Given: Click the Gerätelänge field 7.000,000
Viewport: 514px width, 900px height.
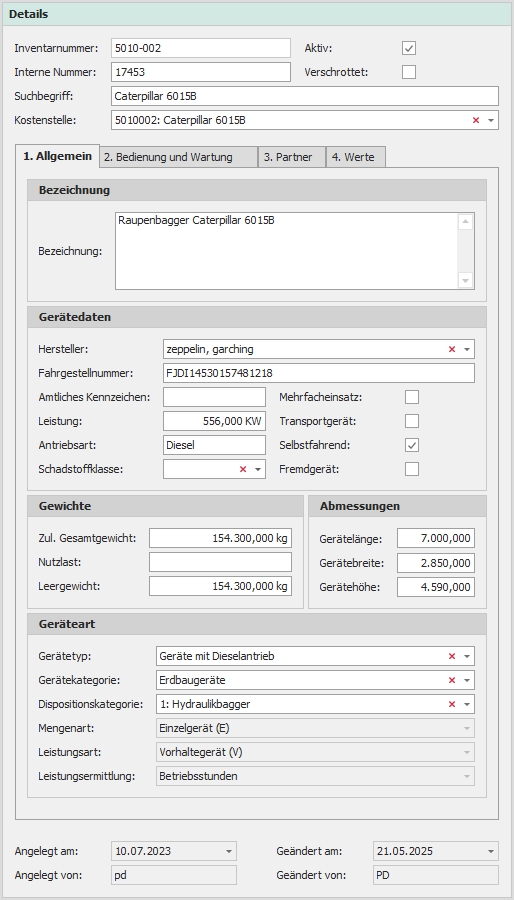Looking at the screenshot, I should point(436,538).
